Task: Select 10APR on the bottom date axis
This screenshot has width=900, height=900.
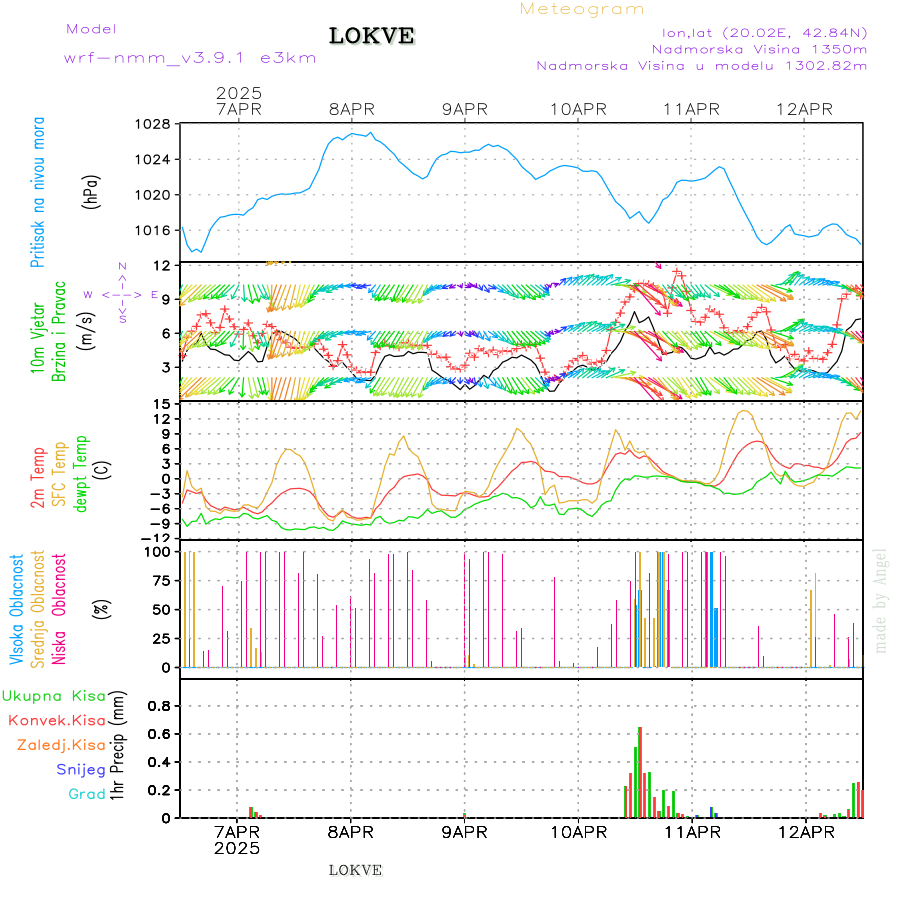Action: [x=577, y=832]
